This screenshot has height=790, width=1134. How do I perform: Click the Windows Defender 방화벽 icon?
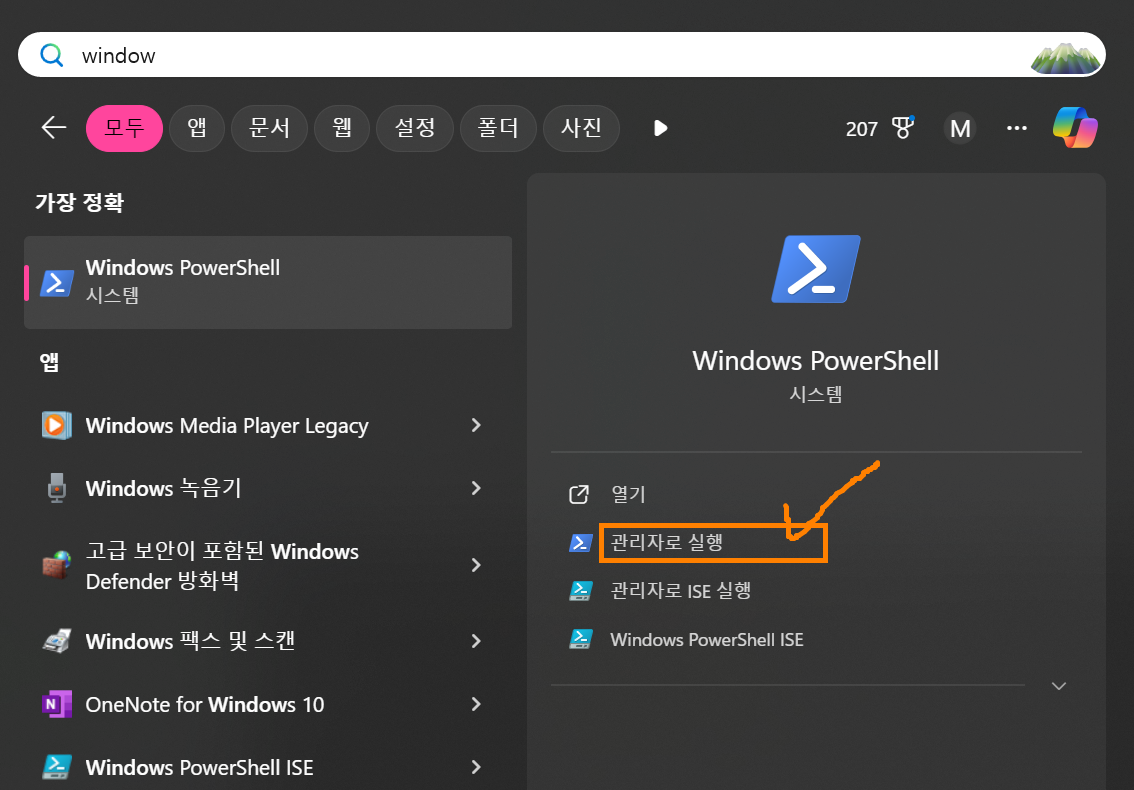click(x=56, y=565)
